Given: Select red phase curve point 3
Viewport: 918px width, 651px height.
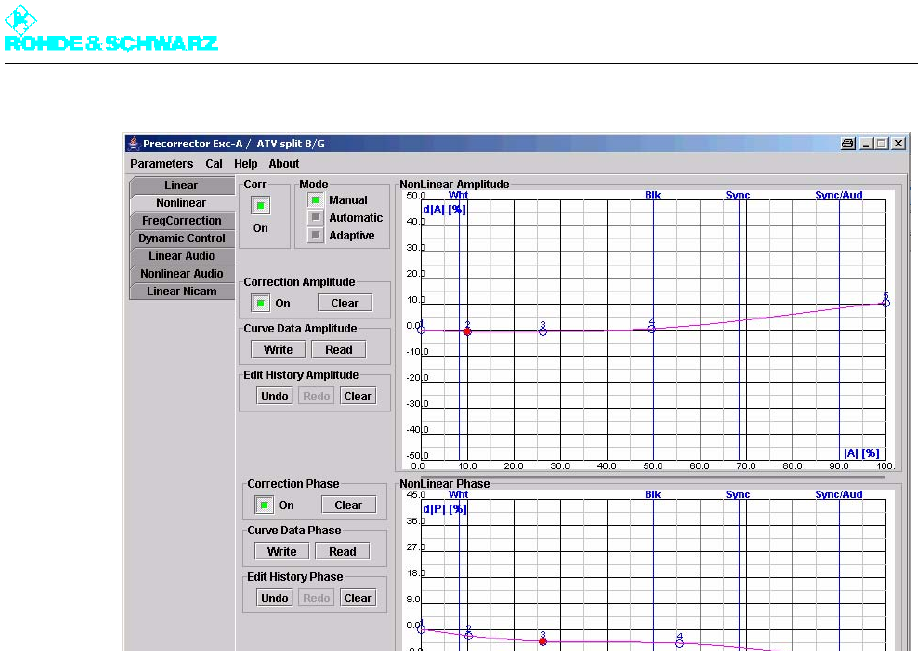Looking at the screenshot, I should click(x=543, y=642).
